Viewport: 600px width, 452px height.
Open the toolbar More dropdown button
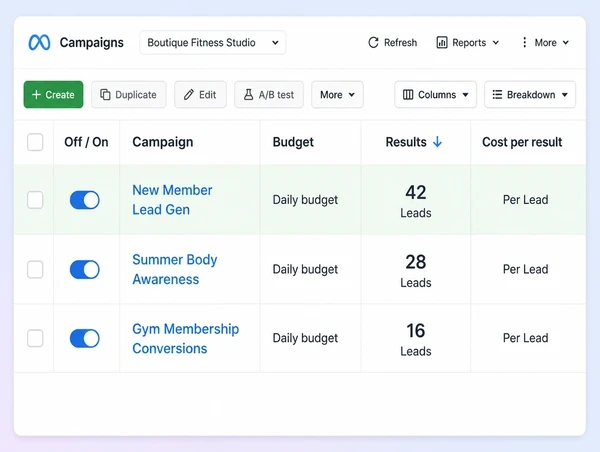click(338, 95)
